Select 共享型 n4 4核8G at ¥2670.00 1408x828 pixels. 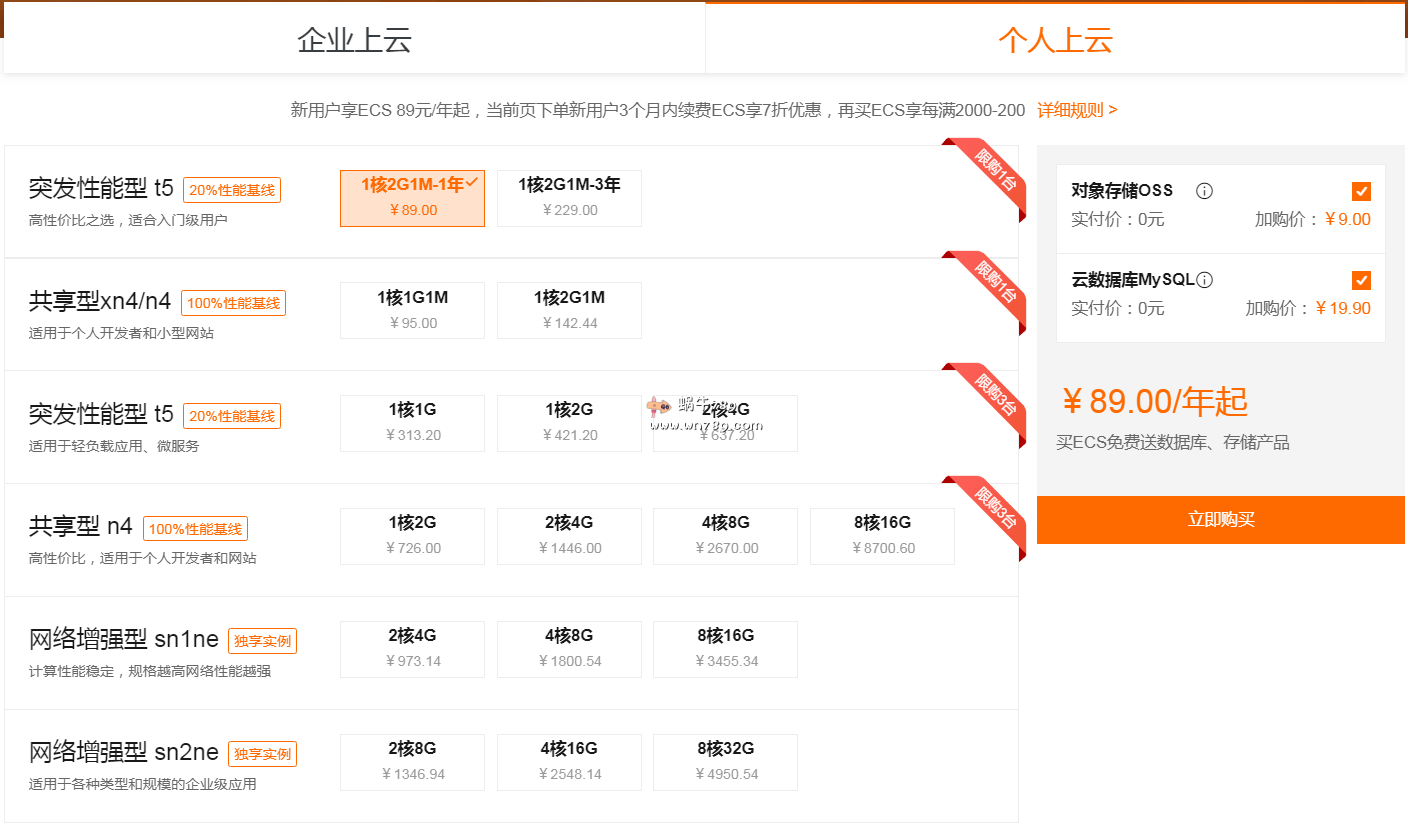(725, 536)
